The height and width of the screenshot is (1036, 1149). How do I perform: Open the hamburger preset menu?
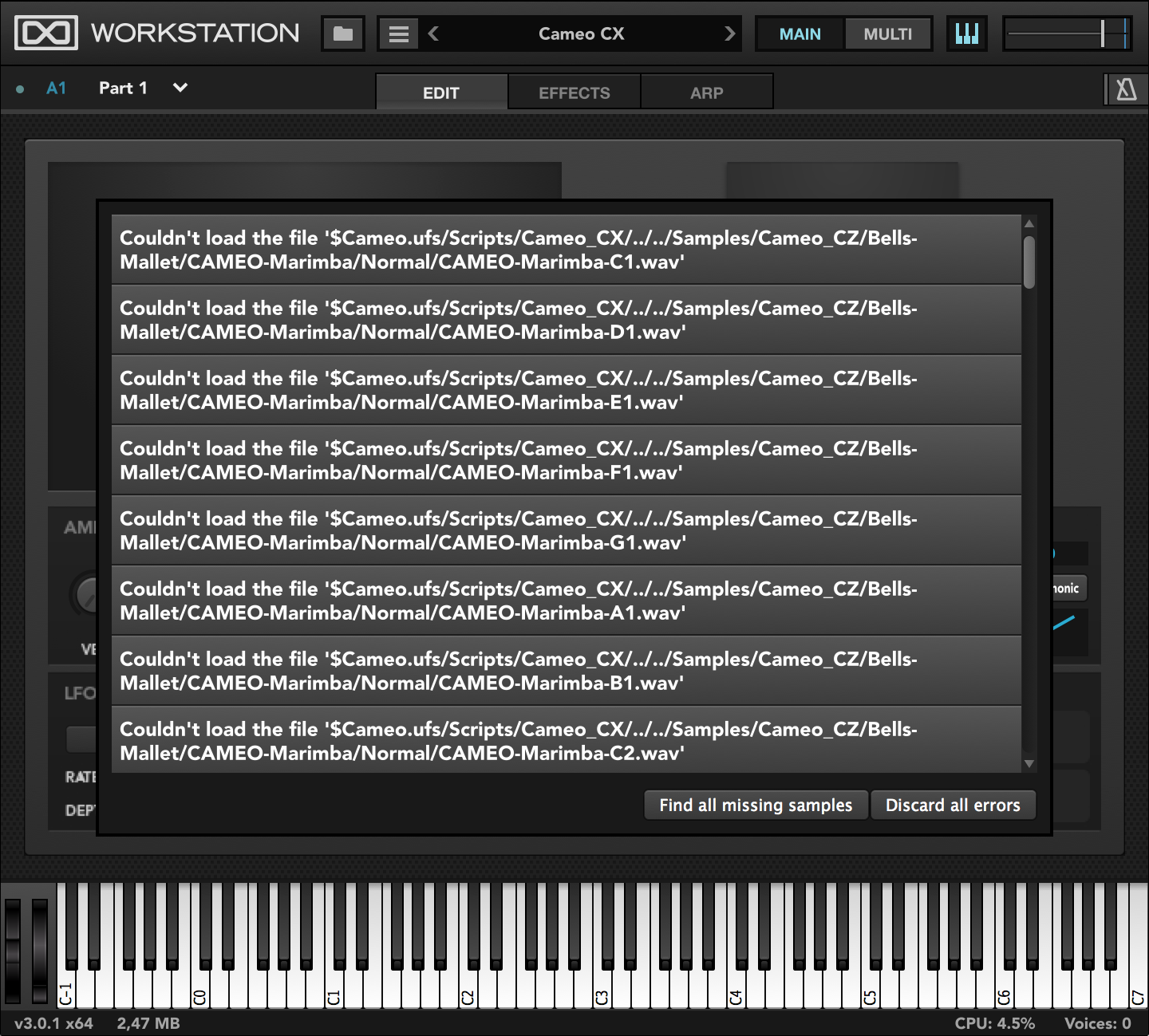click(398, 33)
